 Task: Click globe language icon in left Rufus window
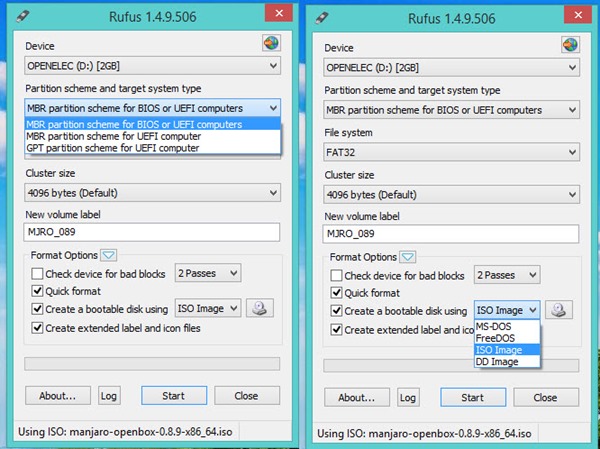coord(271,43)
